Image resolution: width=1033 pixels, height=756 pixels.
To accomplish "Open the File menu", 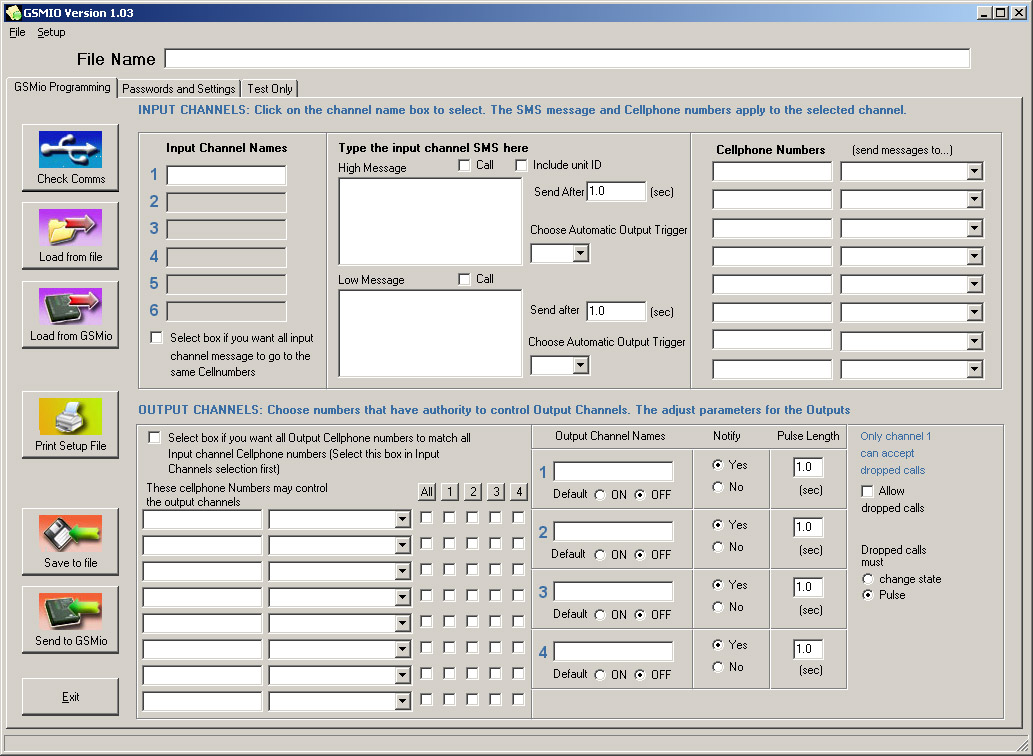I will (x=17, y=32).
